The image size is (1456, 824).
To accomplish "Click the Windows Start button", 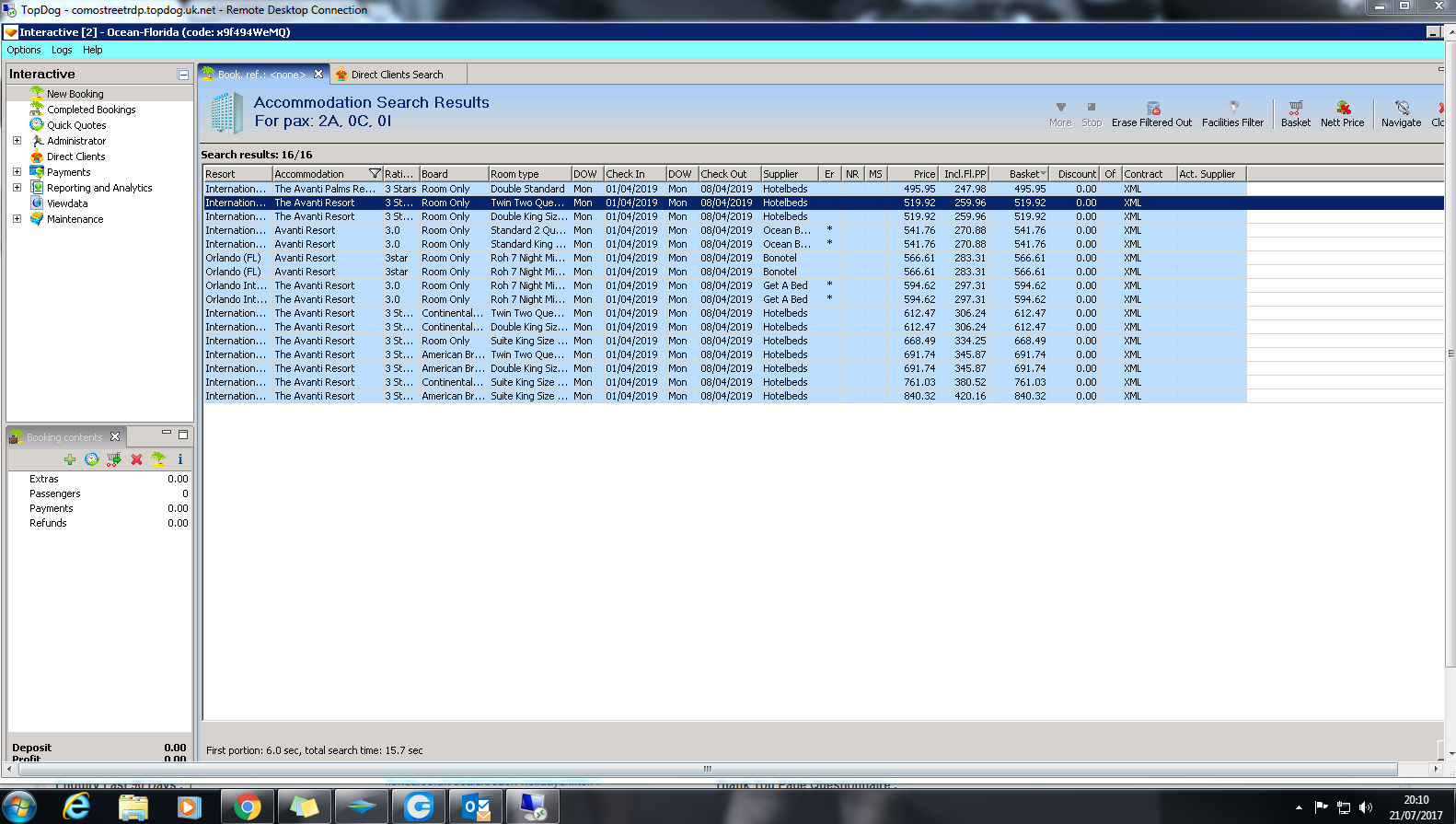I will tap(18, 807).
